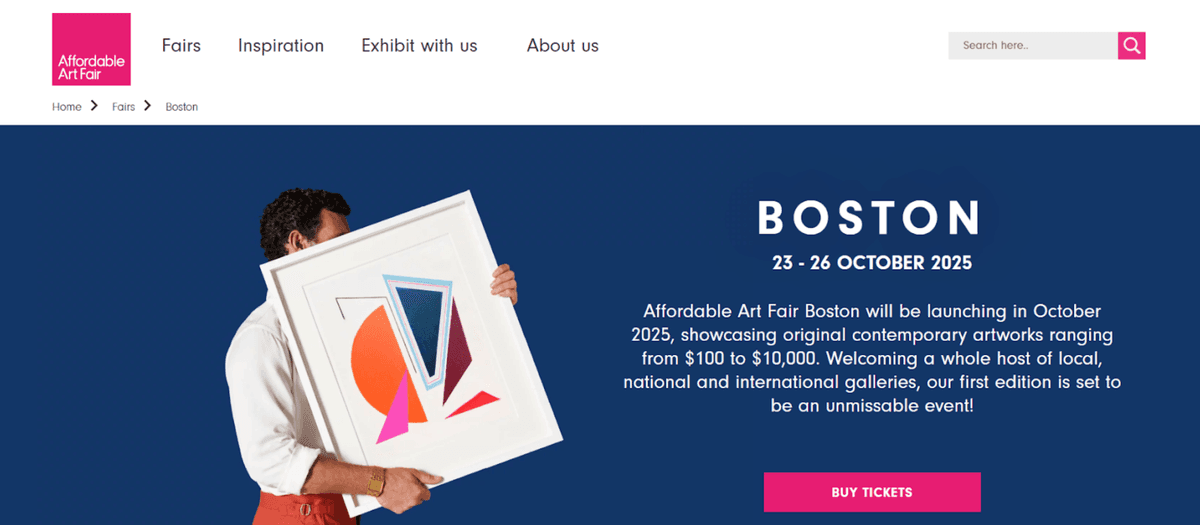
Task: Click the chevron after Fairs in breadcrumb
Action: pos(147,105)
